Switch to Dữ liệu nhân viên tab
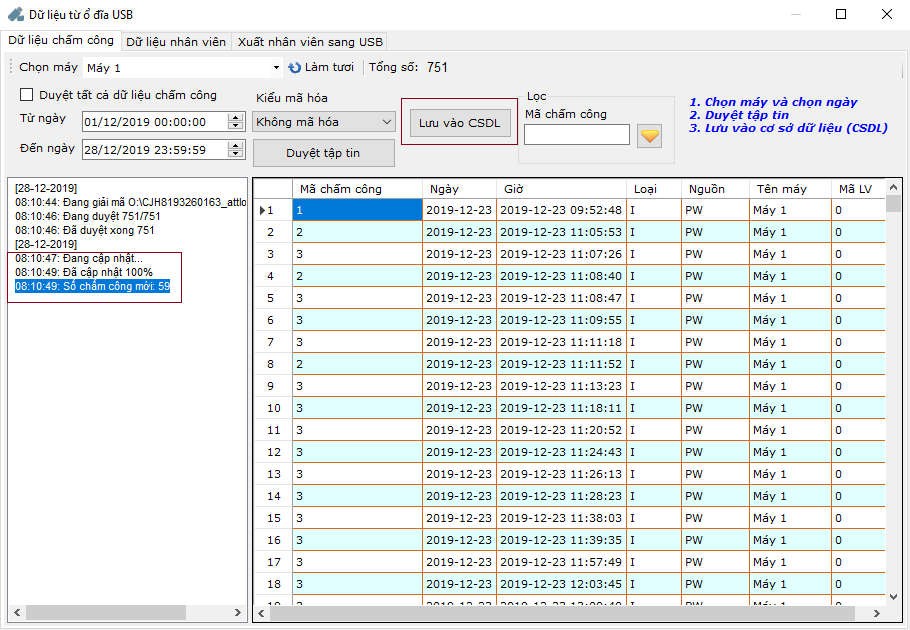Screen dimensions: 910x630 point(176,42)
